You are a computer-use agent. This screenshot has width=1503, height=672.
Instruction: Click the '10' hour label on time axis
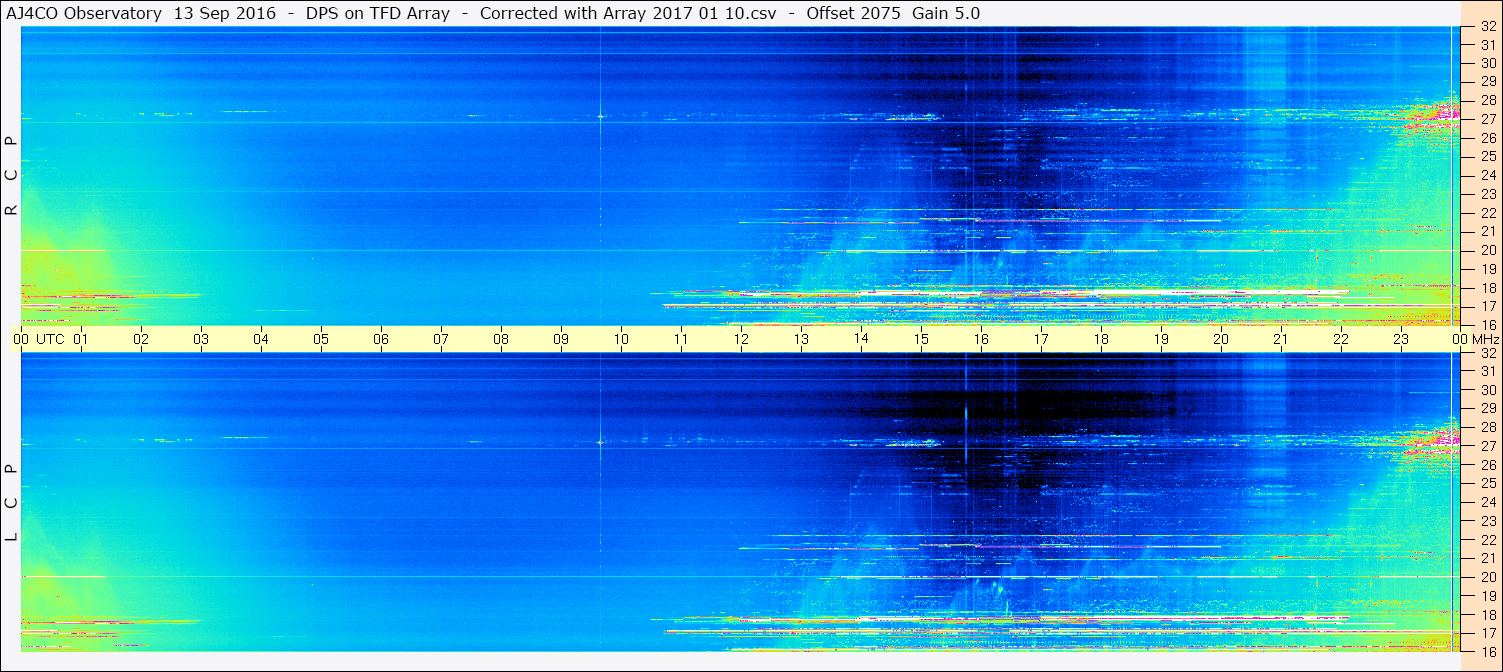621,339
